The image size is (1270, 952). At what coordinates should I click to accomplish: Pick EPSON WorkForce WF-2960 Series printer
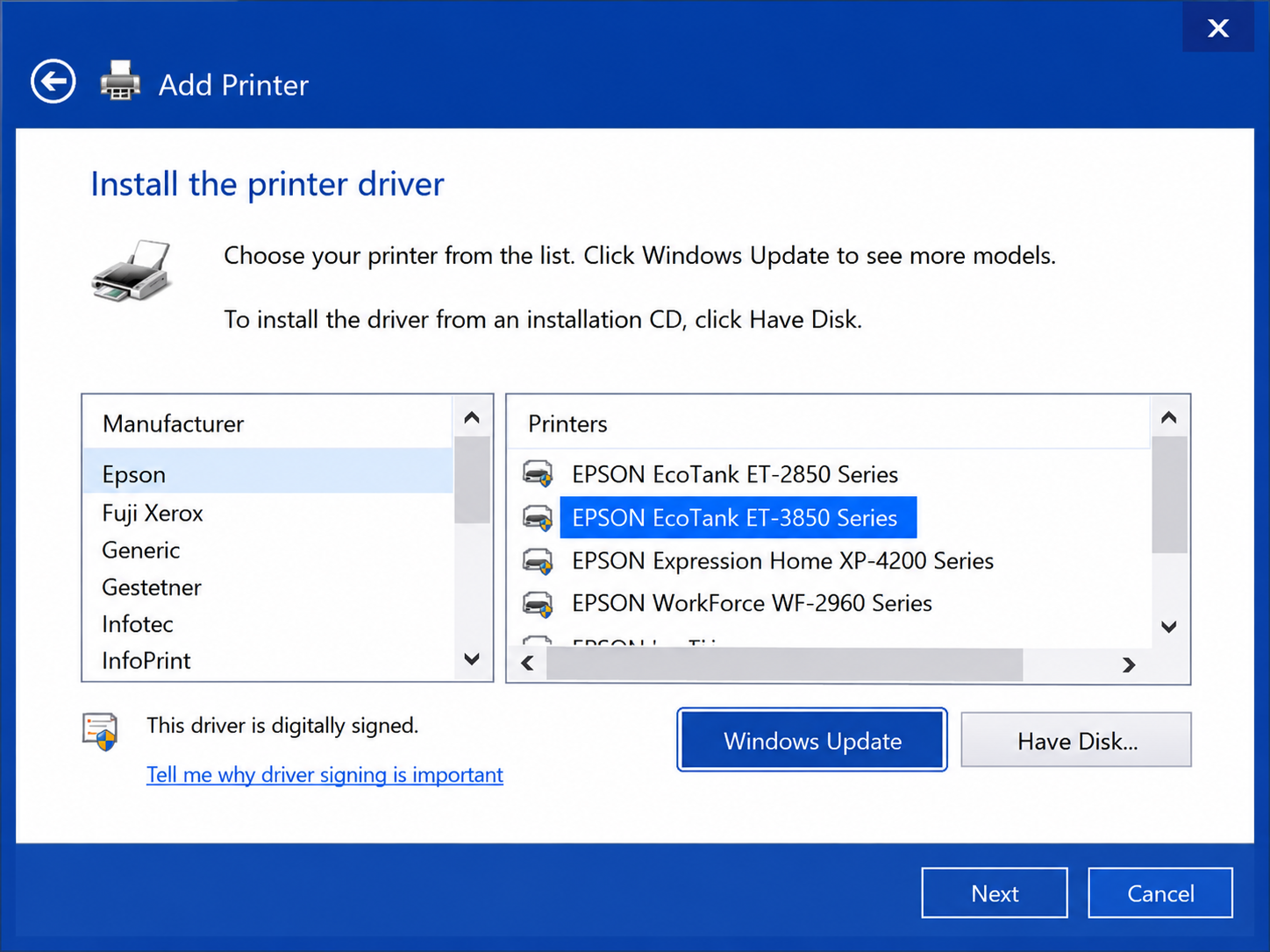tap(752, 604)
